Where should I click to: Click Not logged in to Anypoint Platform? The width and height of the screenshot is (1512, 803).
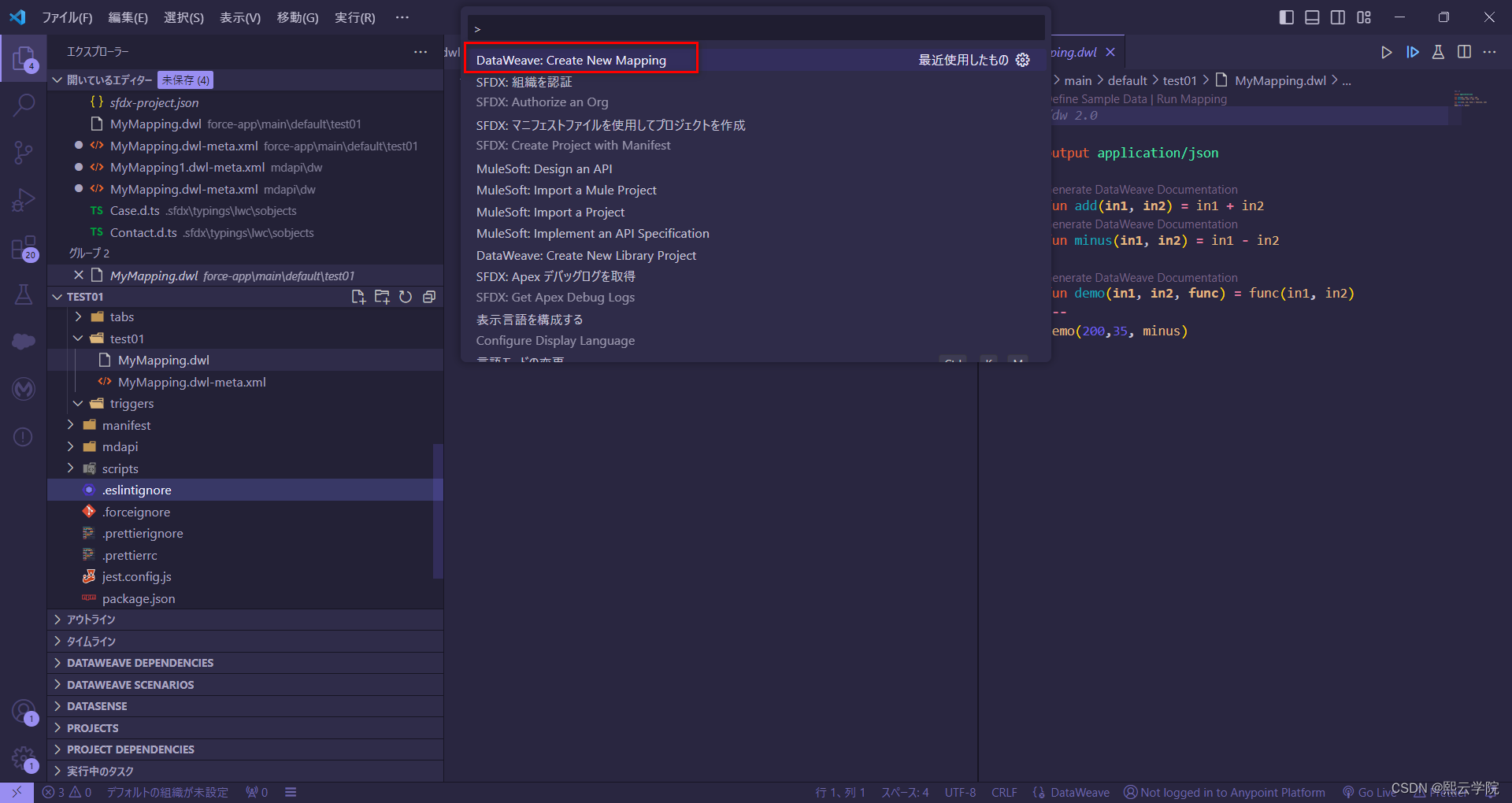click(x=1225, y=793)
